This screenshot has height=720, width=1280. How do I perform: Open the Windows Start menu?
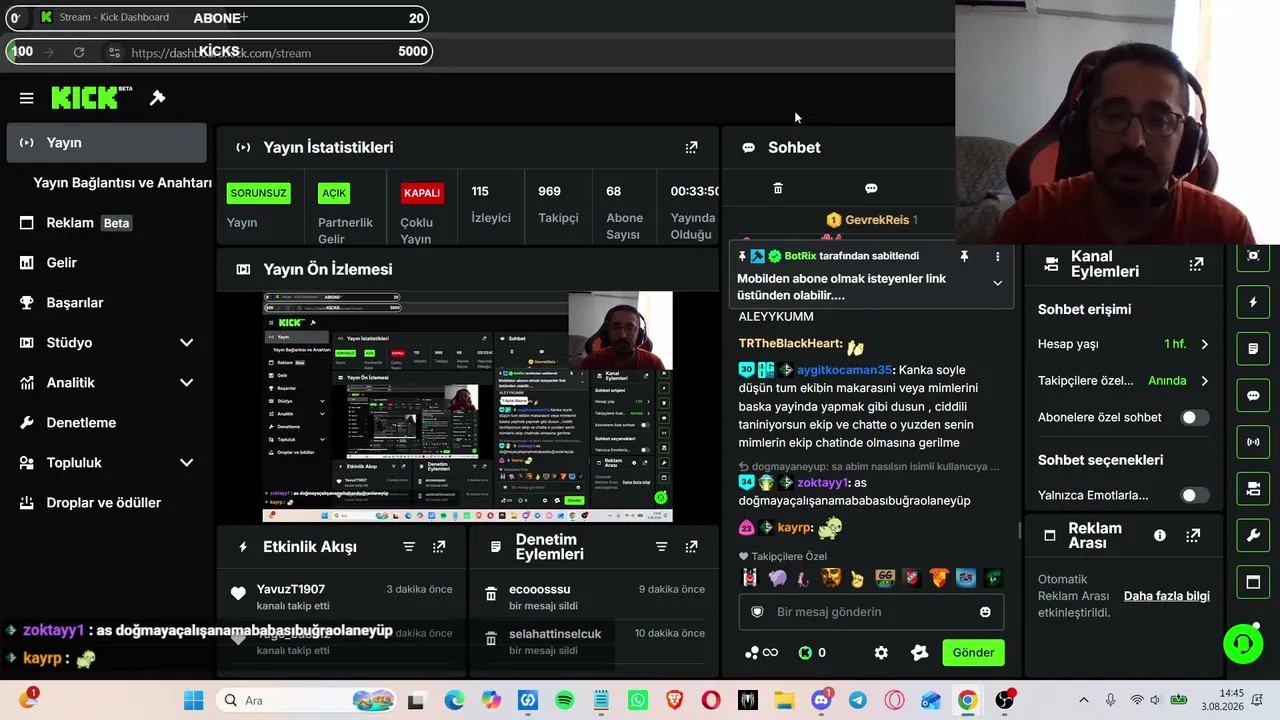pos(194,701)
